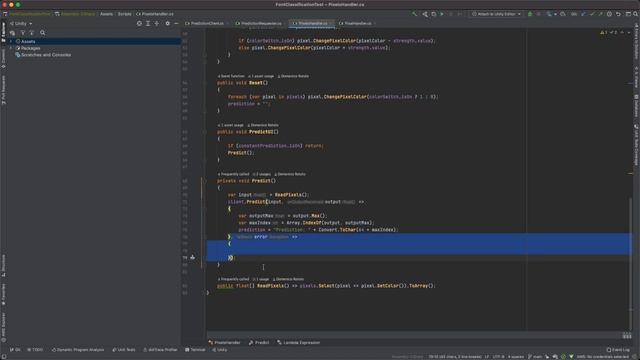Click the search magnifier in the Explorer toolbar

tap(42, 33)
